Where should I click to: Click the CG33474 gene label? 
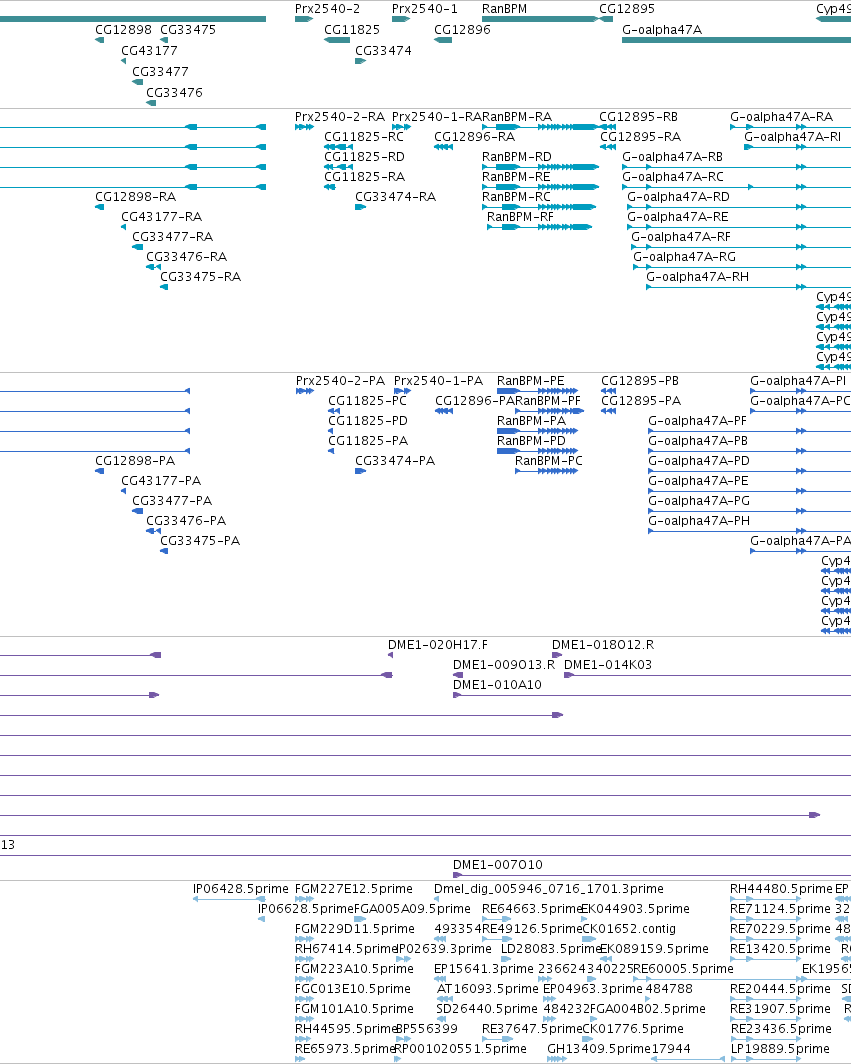coord(383,51)
